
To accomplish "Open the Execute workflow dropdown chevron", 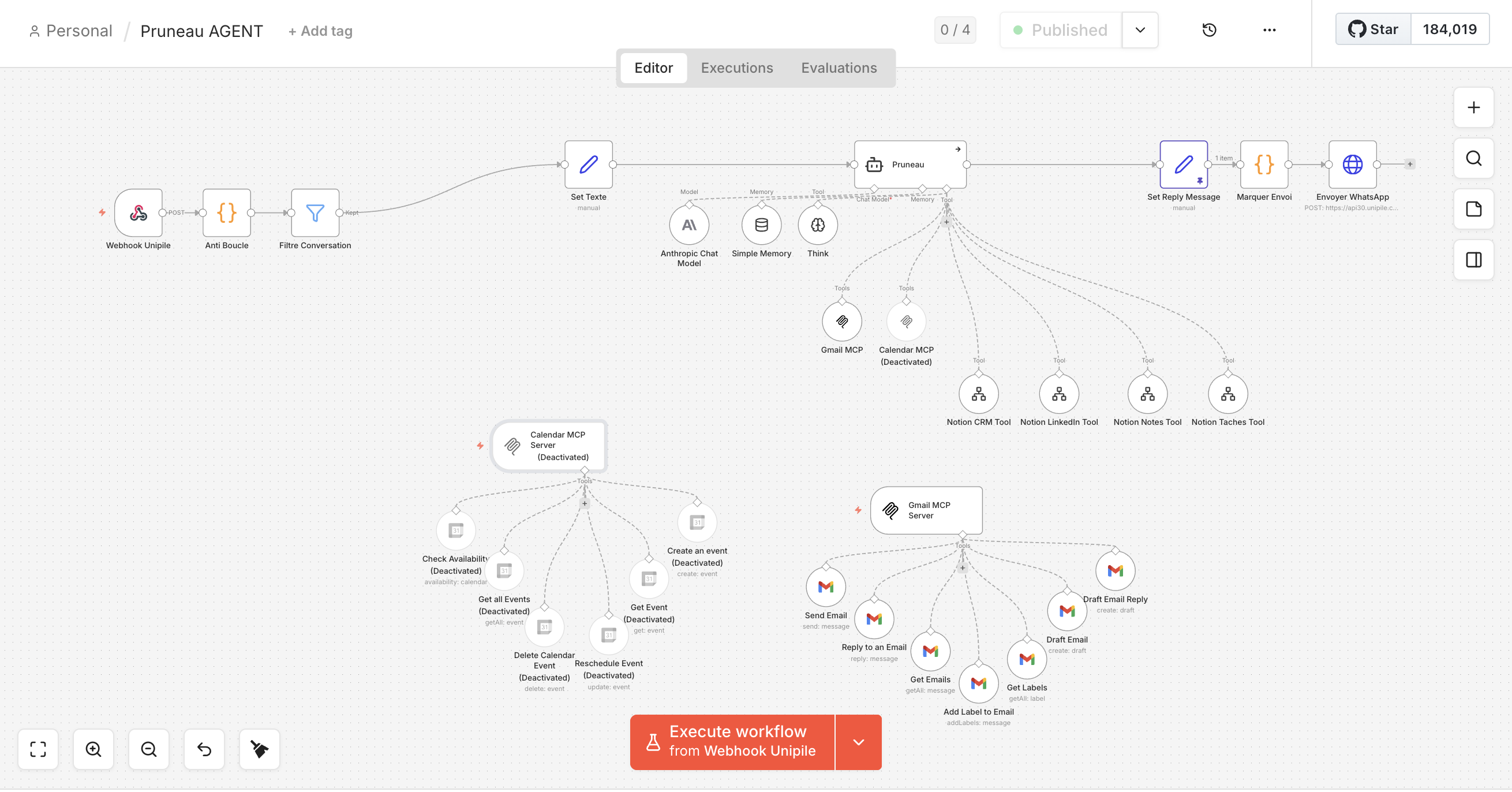I will coord(858,742).
